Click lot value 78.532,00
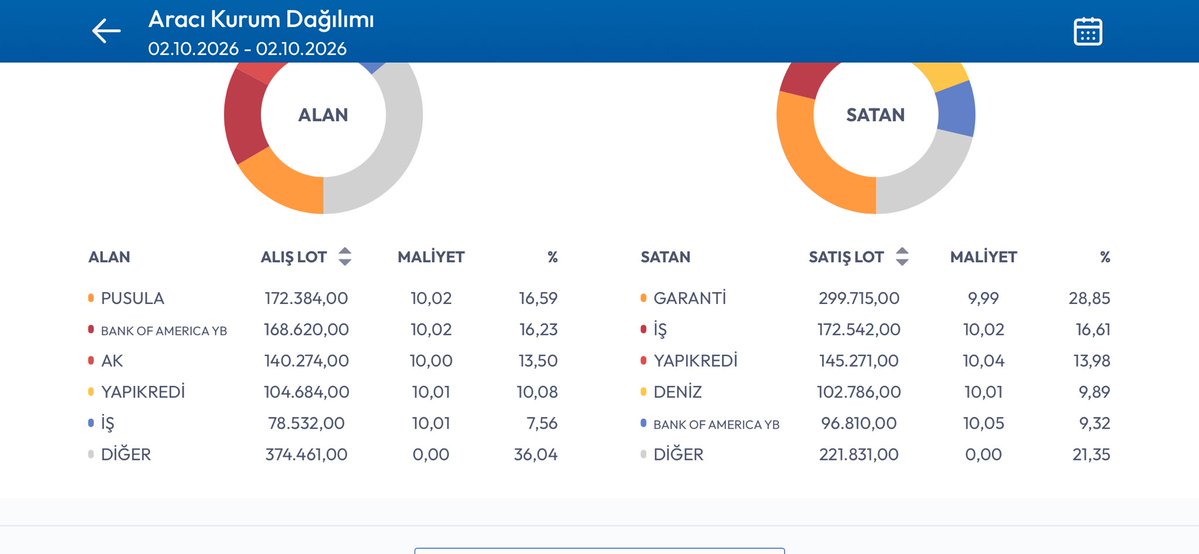Viewport: 1199px width, 554px height. pyautogui.click(x=307, y=423)
